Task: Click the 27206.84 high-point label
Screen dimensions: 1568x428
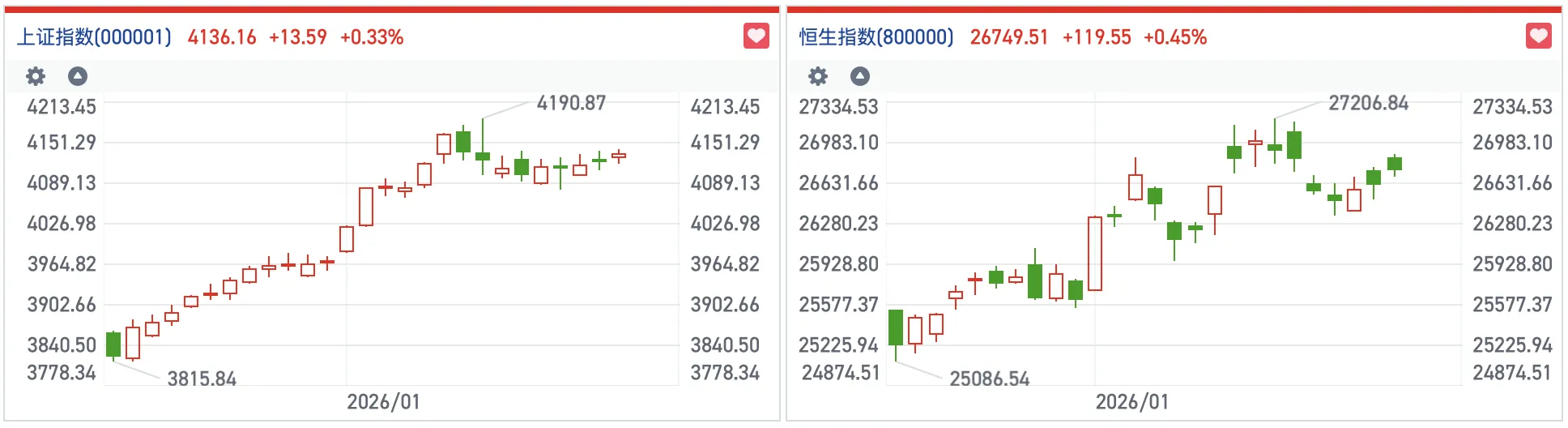Action: coord(1368,103)
